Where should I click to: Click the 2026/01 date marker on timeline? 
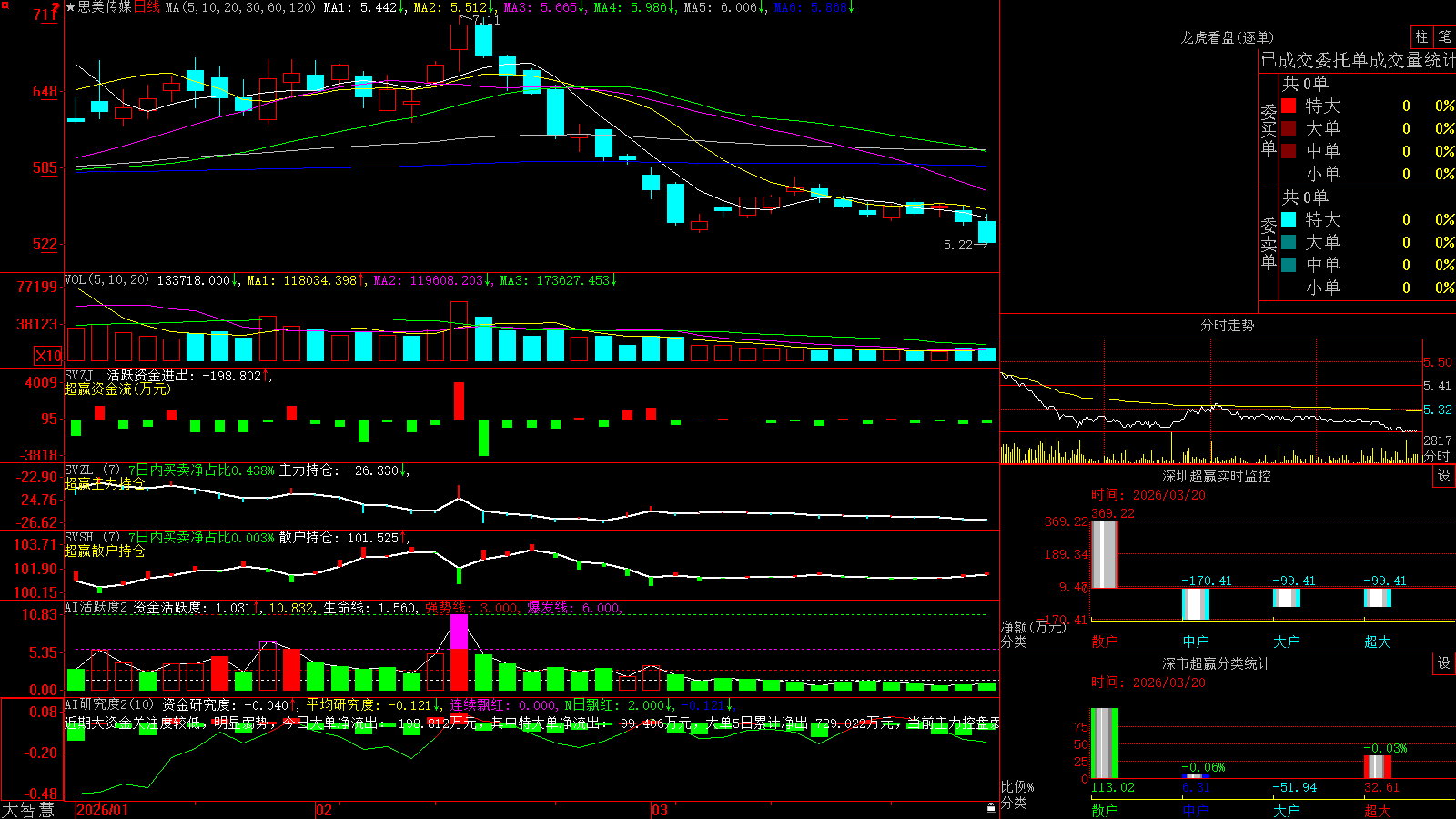point(103,810)
